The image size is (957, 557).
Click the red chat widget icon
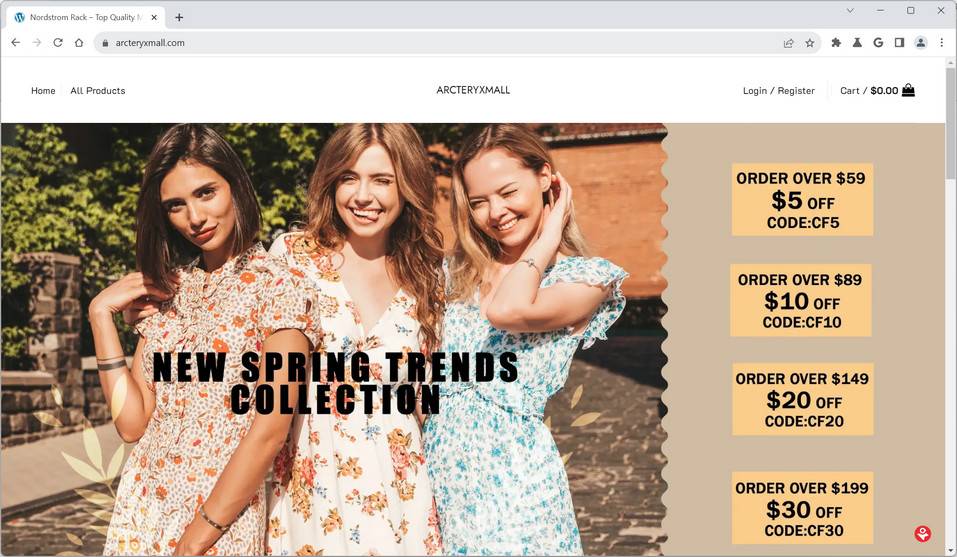[x=922, y=534]
